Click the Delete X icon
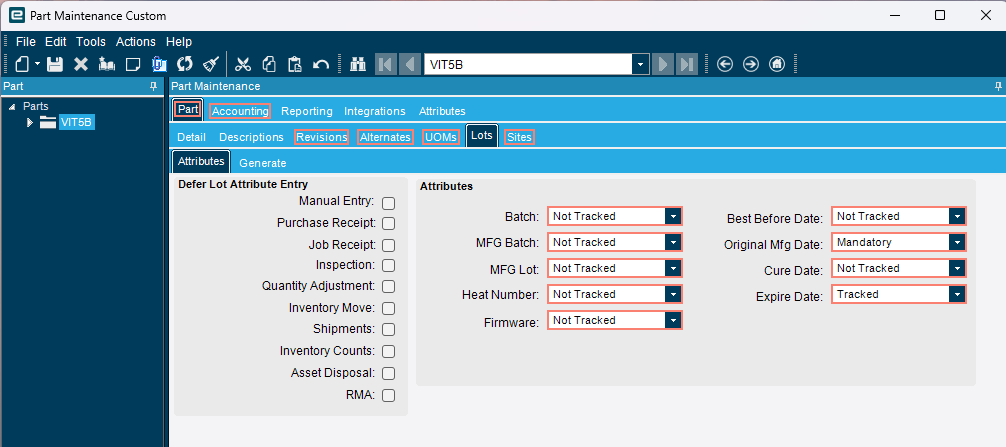The image size is (1006, 447). coord(81,64)
